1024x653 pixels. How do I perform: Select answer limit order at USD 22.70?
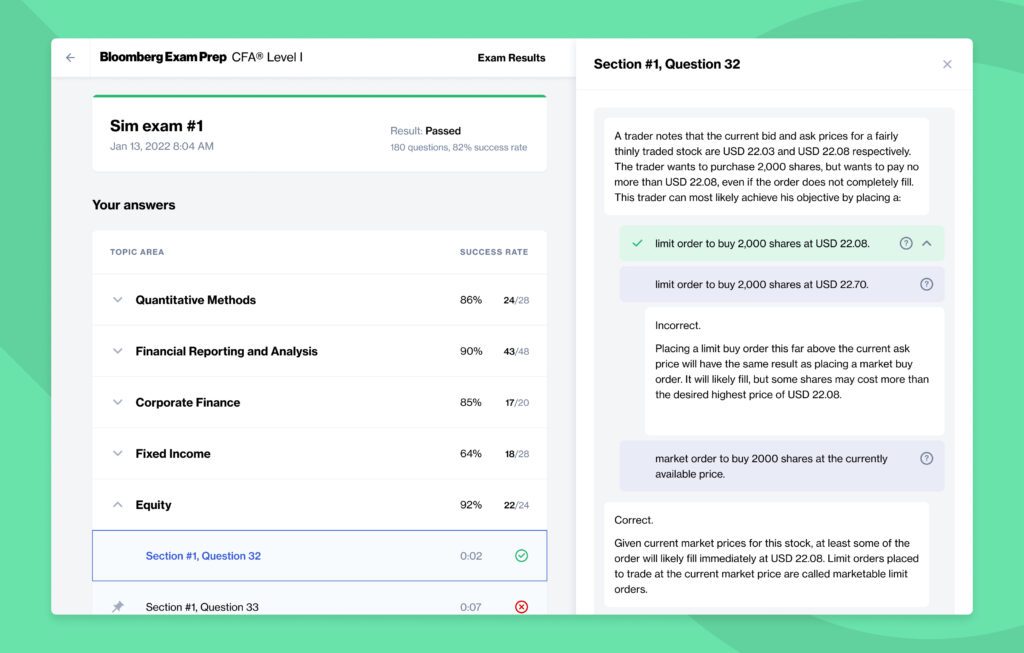pyautogui.click(x=762, y=284)
